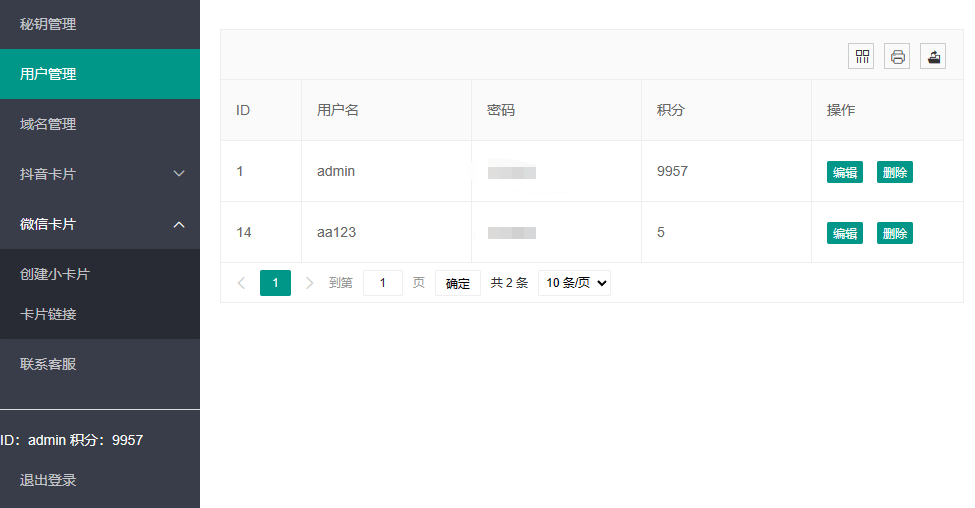Click the page number input field
The height and width of the screenshot is (508, 975).
pyautogui.click(x=382, y=283)
